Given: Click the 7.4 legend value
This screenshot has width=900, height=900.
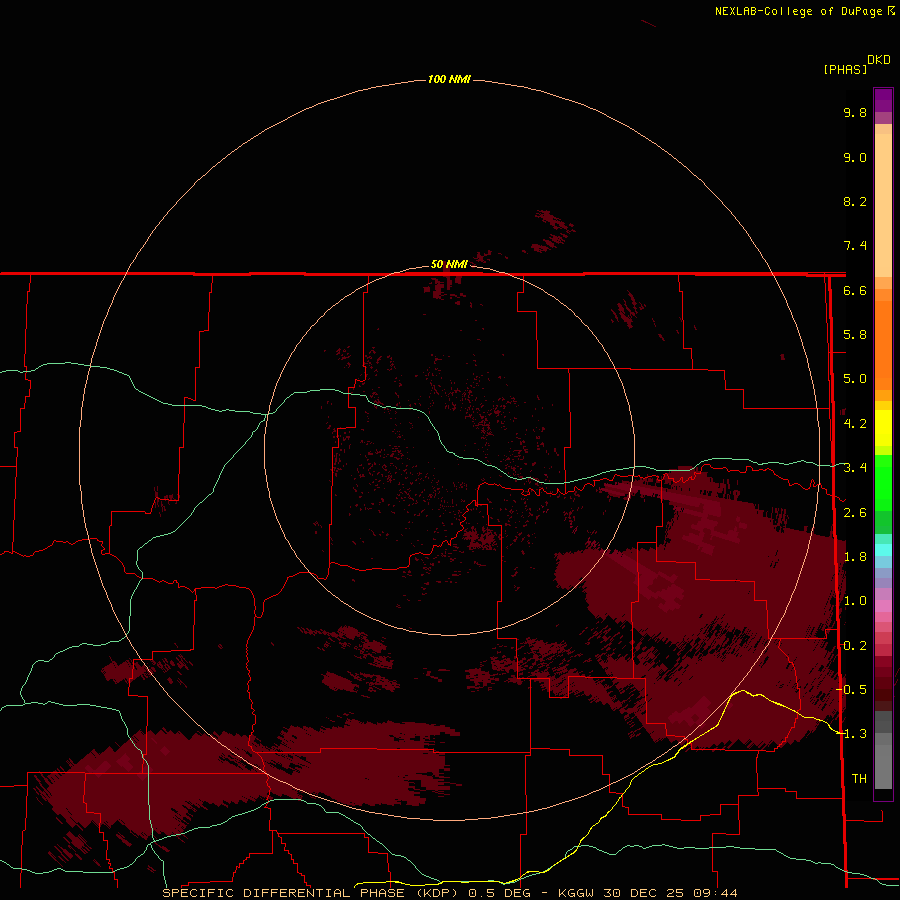Looking at the screenshot, I should 855,246.
